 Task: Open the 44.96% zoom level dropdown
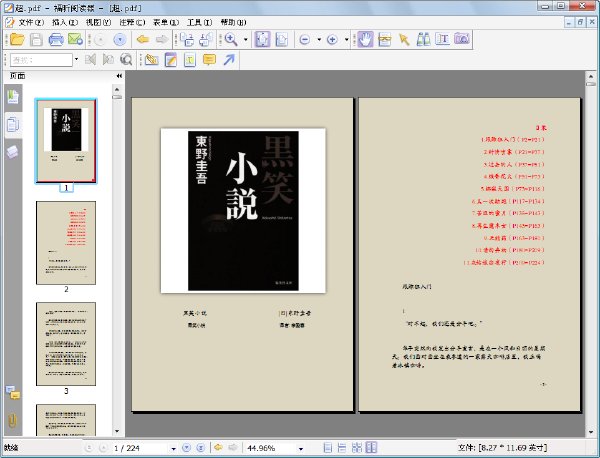(x=301, y=448)
